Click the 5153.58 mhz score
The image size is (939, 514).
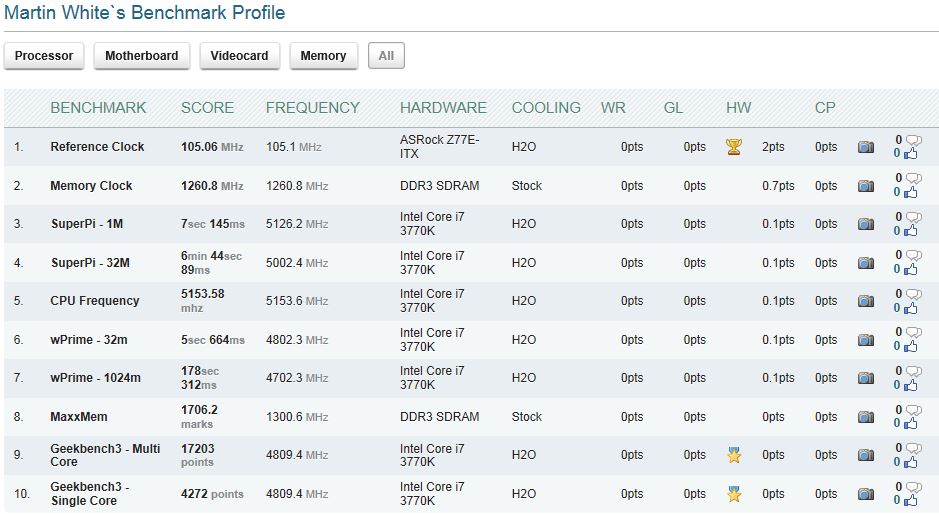[202, 301]
